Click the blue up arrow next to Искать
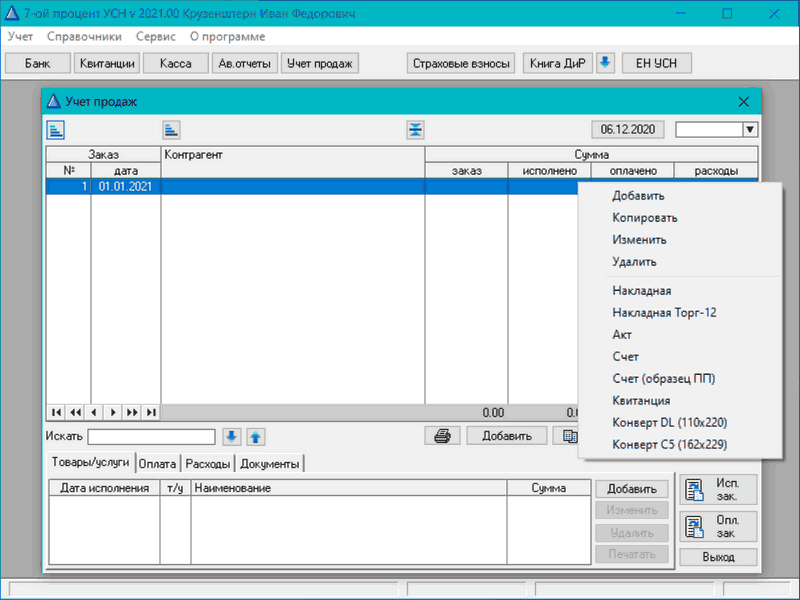The width and height of the screenshot is (800, 600). [255, 436]
